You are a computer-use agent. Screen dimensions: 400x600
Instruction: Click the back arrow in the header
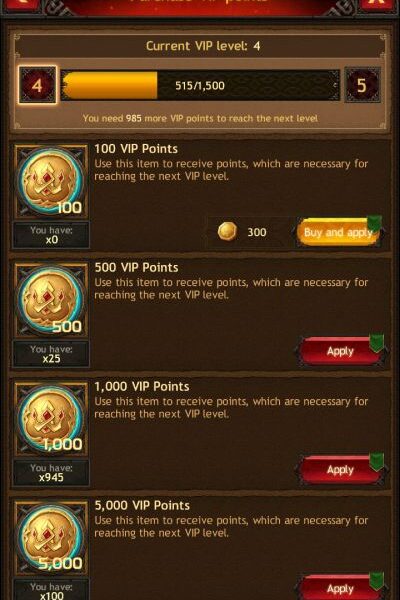(x=20, y=5)
